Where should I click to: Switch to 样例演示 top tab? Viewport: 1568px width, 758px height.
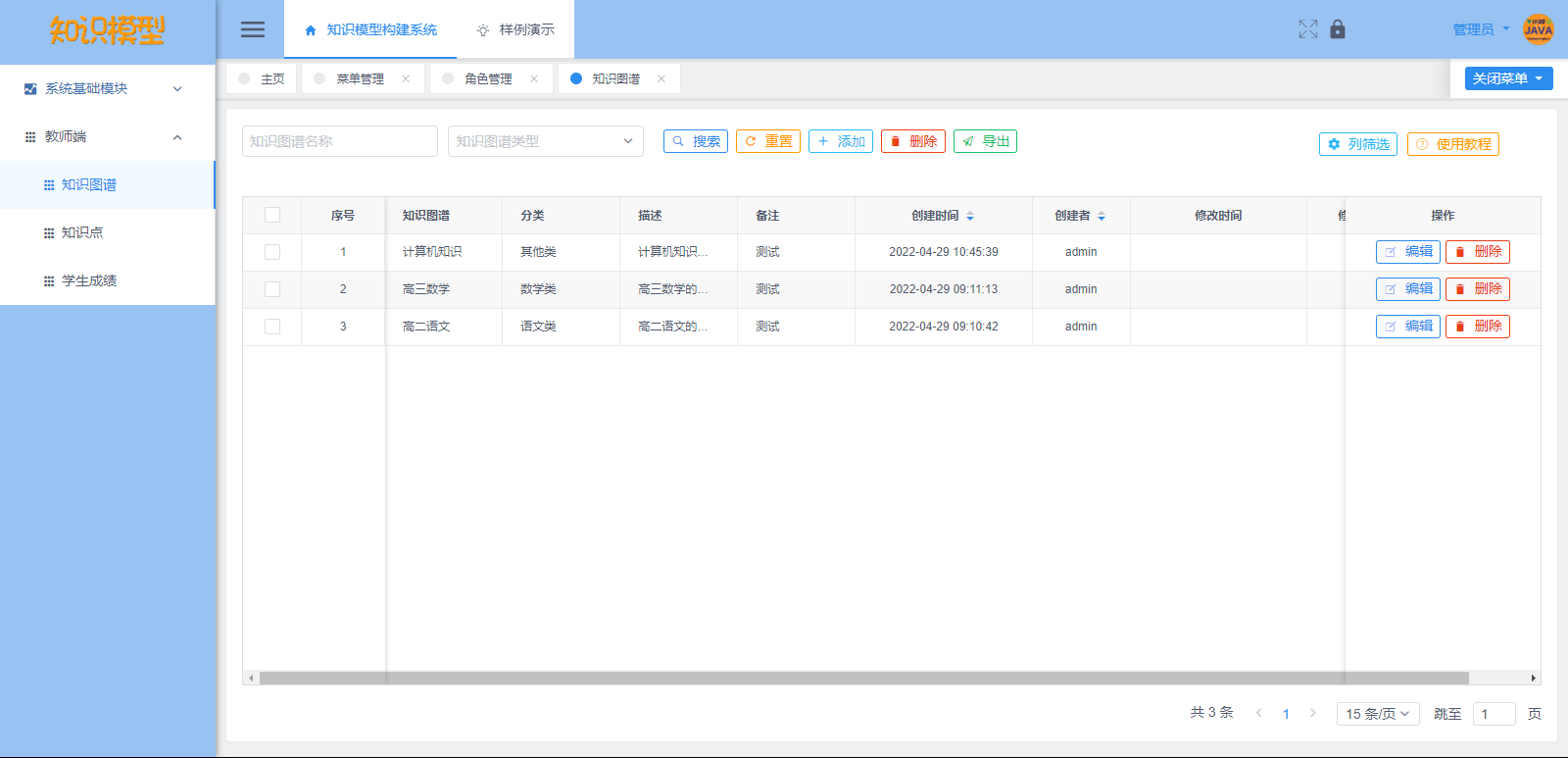pyautogui.click(x=515, y=29)
